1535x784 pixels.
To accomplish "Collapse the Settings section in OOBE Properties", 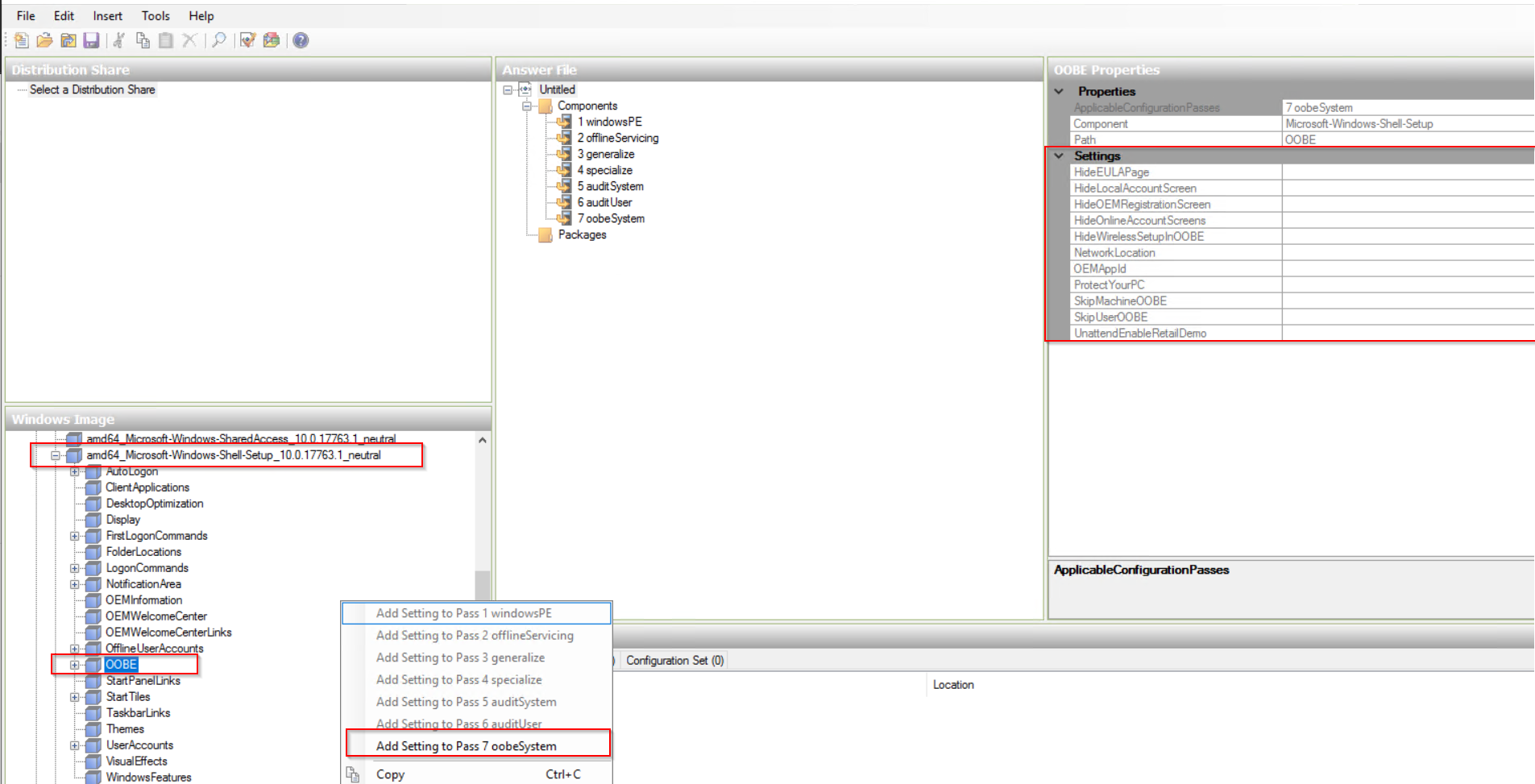I will click(1059, 156).
